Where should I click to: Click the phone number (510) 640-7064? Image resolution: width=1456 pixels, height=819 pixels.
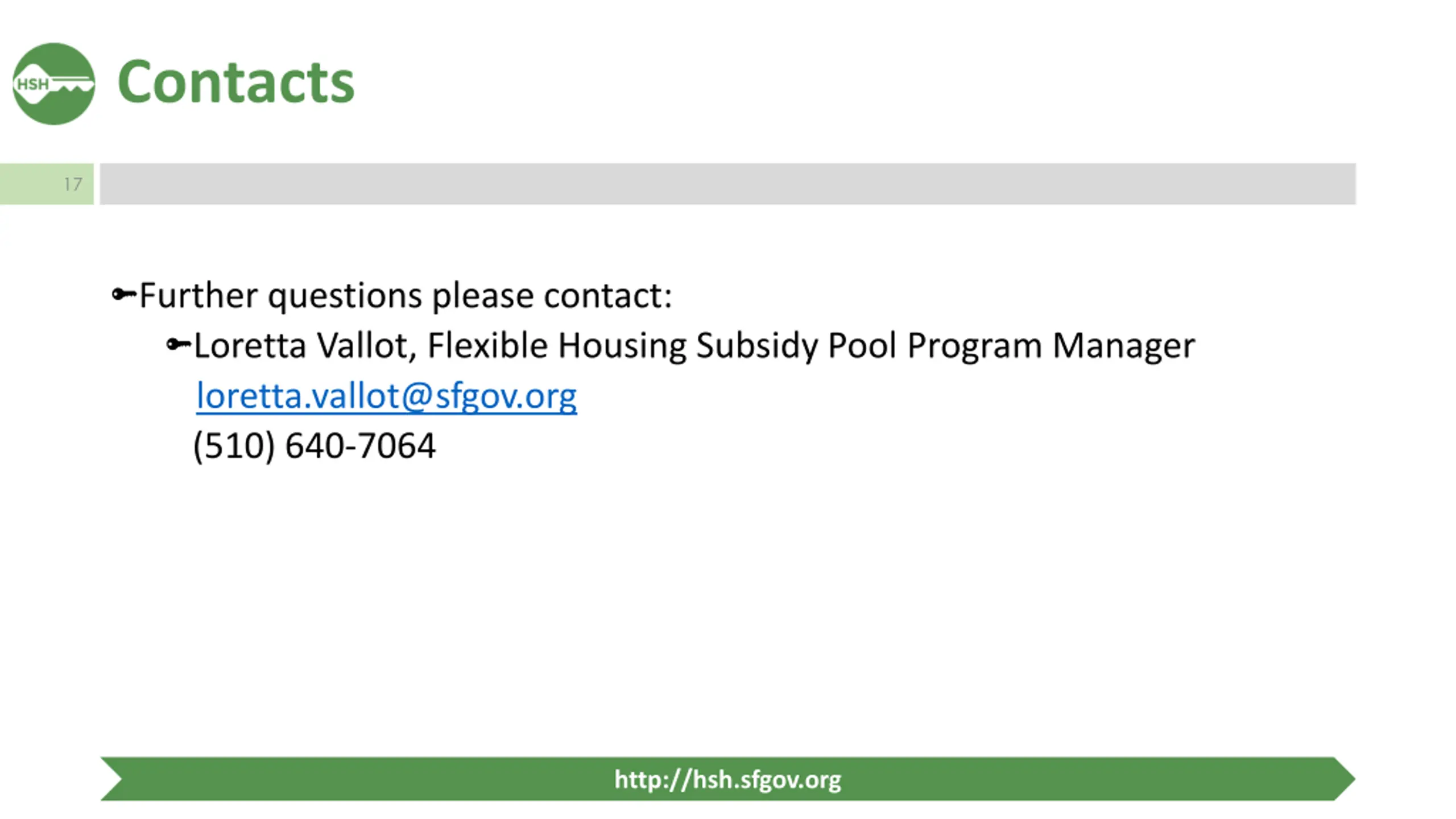pos(315,445)
